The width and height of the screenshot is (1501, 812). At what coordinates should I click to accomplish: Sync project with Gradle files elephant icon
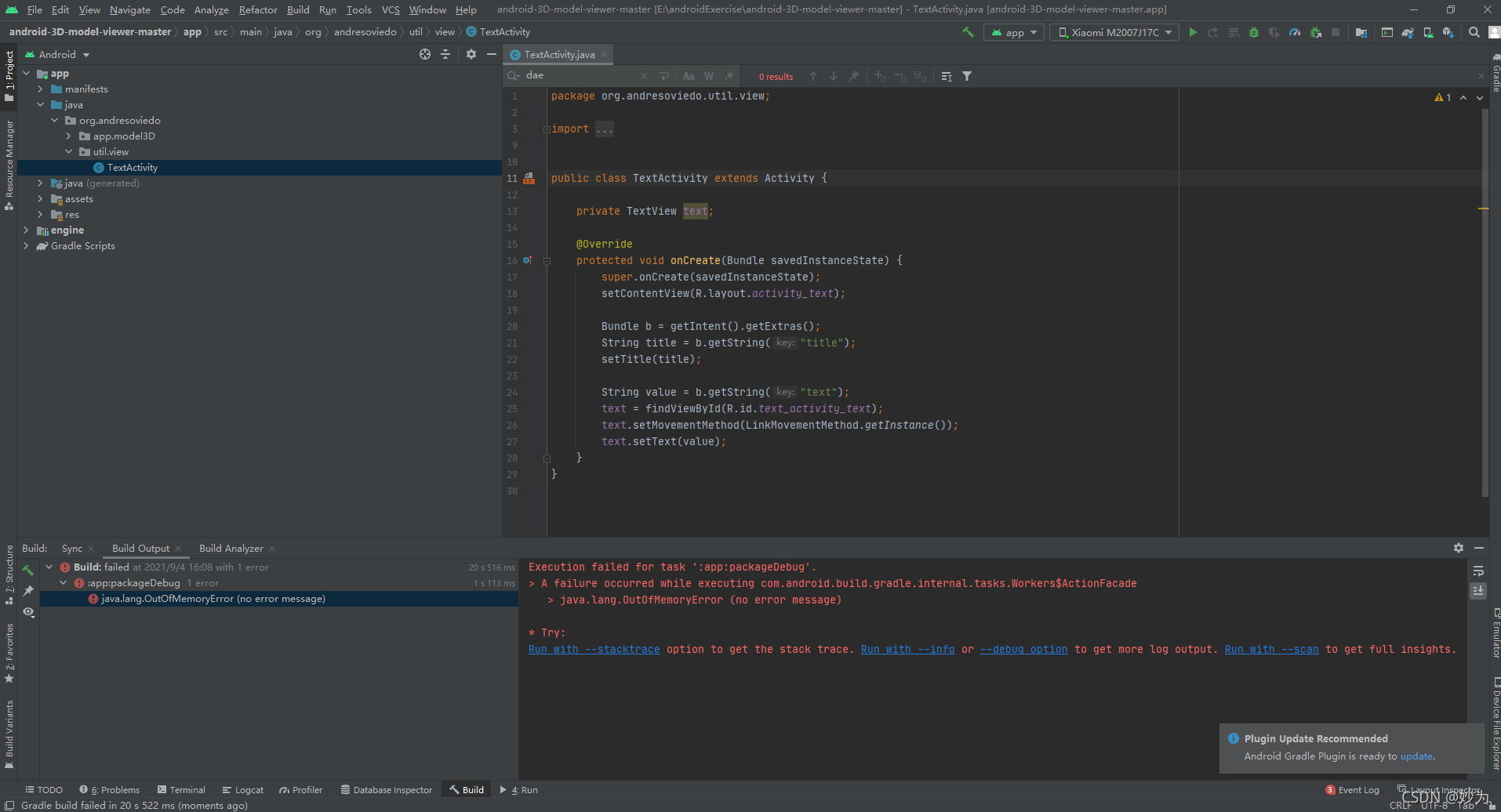tap(1408, 32)
